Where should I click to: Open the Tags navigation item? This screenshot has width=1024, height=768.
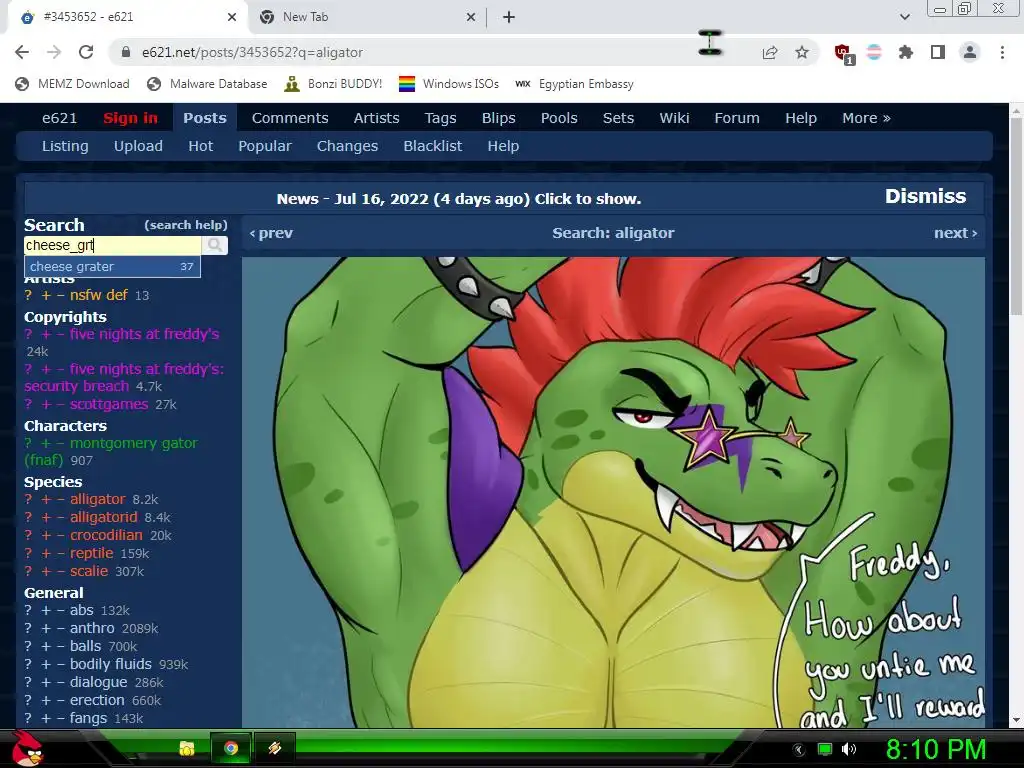click(x=440, y=118)
